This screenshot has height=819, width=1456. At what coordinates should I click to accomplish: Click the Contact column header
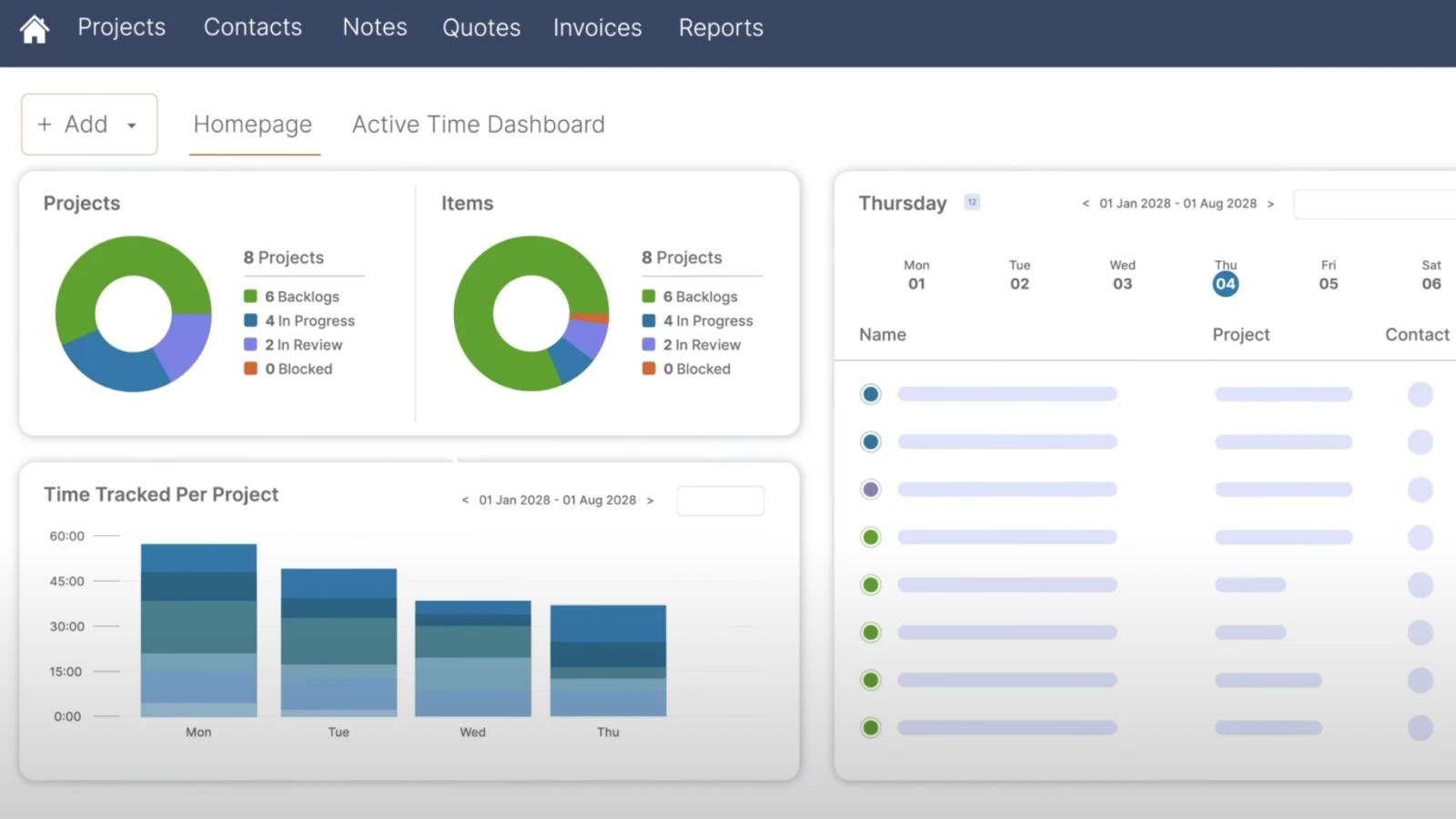coord(1417,335)
